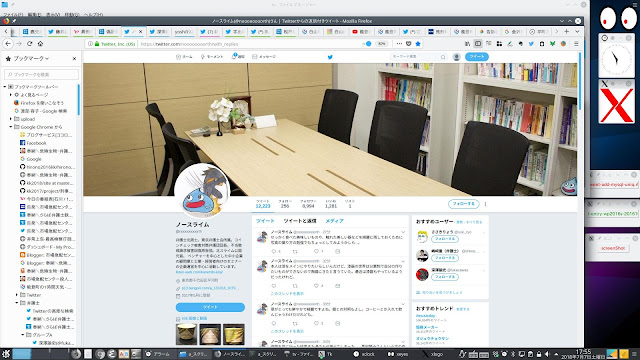Open the bio website link
Image resolution: width=640 pixels, height=360 pixels.
pyautogui.click(x=199, y=271)
